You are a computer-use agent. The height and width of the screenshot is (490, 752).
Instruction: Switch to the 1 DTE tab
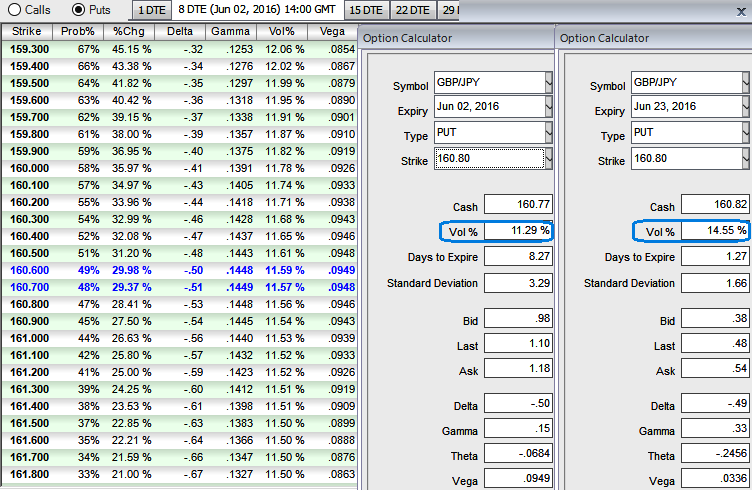[x=152, y=10]
